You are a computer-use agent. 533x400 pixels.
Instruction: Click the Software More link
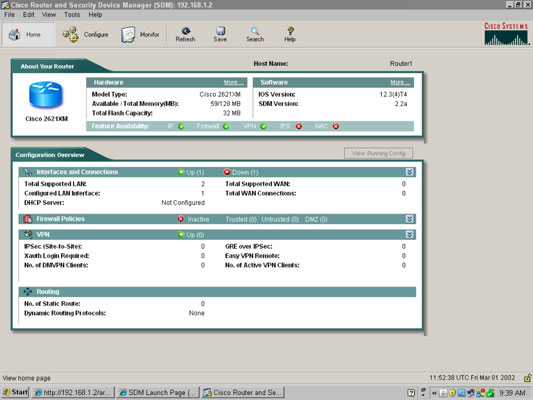(400, 82)
